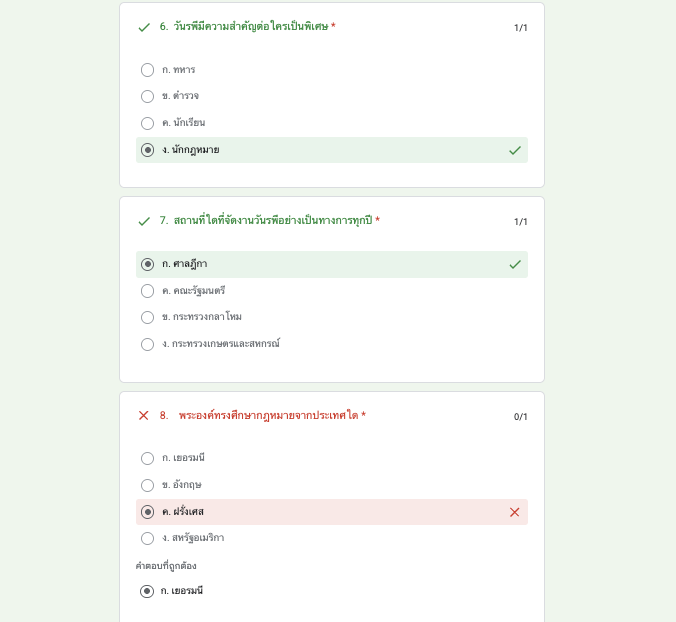Click green checkmark icon beside question 6 title
This screenshot has width=676, height=622.
pyautogui.click(x=144, y=27)
